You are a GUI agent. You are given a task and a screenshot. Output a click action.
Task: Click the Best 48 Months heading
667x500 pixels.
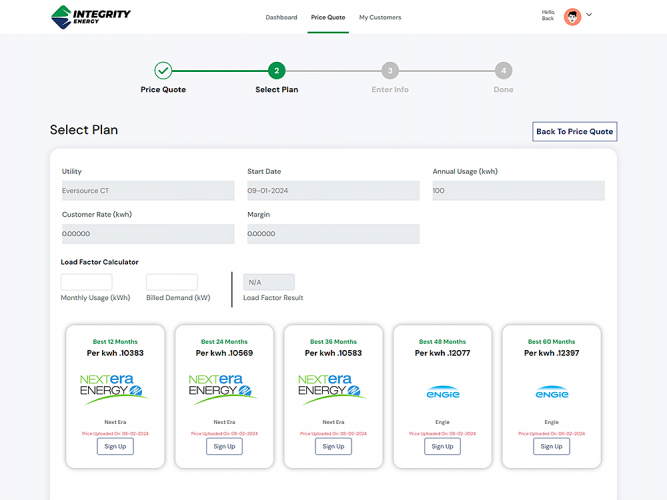pos(442,342)
